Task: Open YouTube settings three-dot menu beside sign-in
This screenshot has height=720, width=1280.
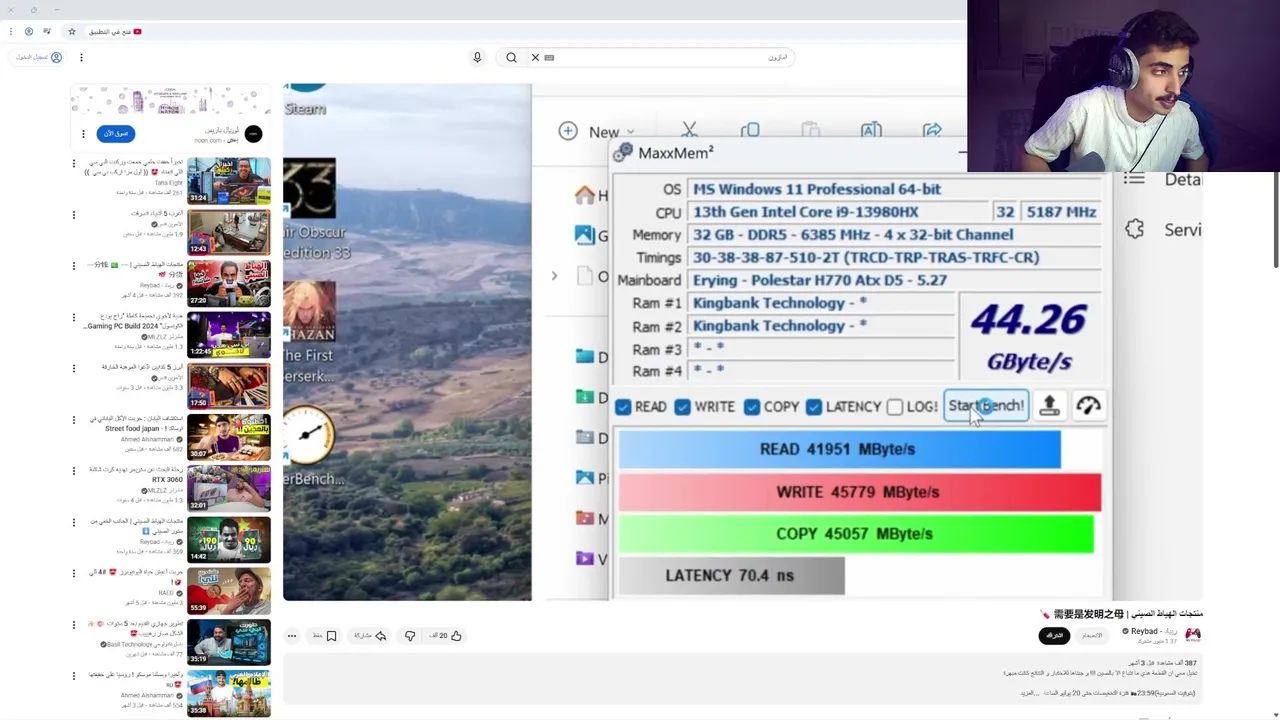Action: tap(81, 57)
